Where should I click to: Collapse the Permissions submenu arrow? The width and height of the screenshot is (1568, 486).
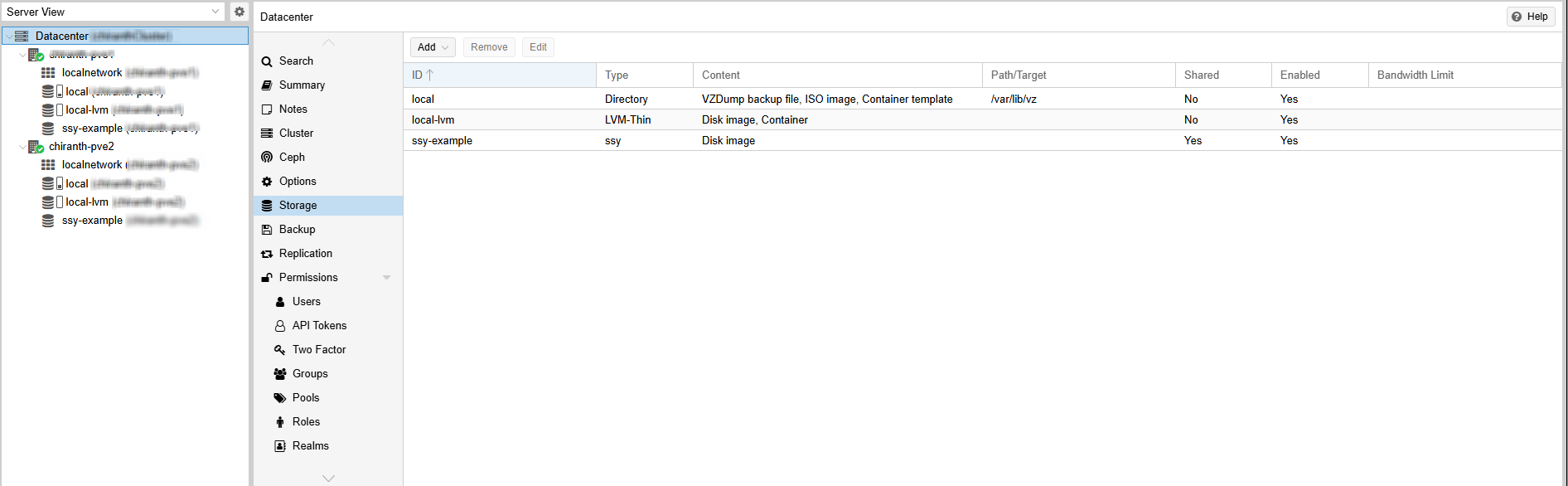(x=386, y=278)
